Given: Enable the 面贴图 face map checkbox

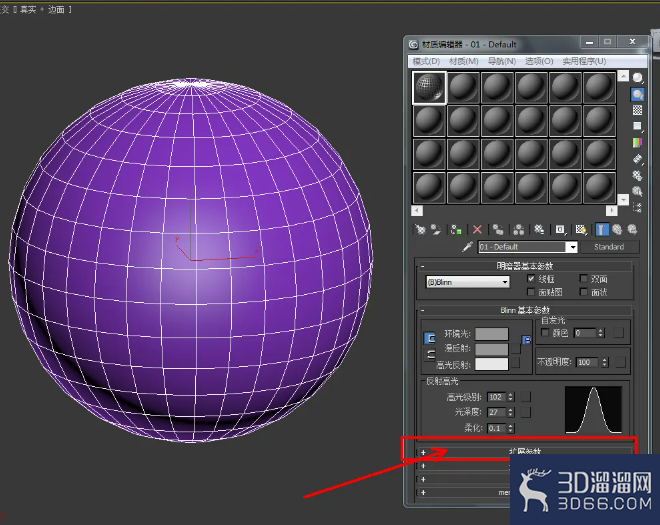Looking at the screenshot, I should (x=531, y=291).
